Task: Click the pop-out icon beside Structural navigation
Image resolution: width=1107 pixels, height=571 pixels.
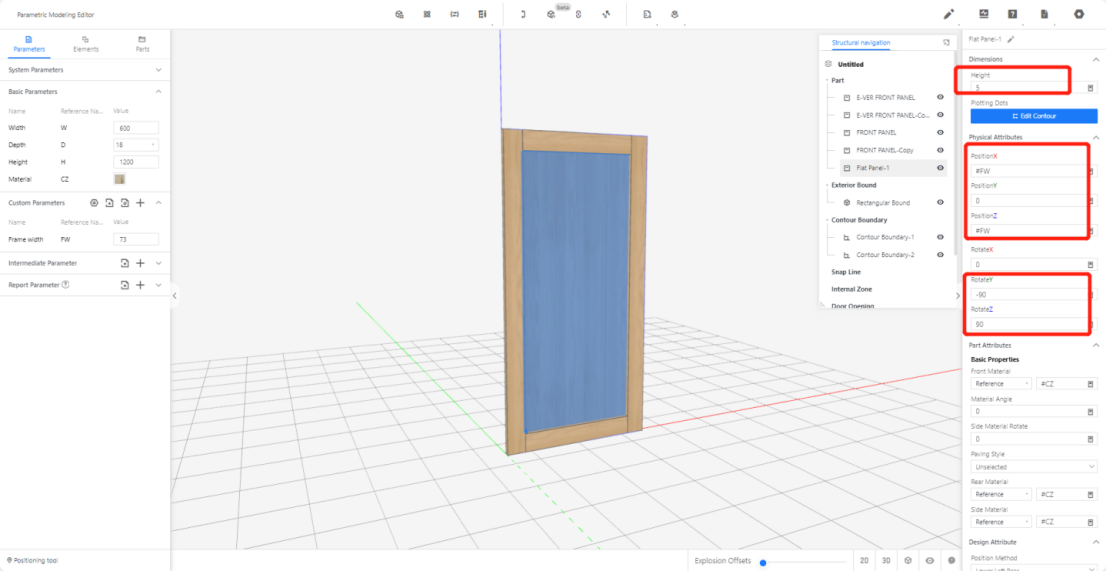Action: [946, 43]
